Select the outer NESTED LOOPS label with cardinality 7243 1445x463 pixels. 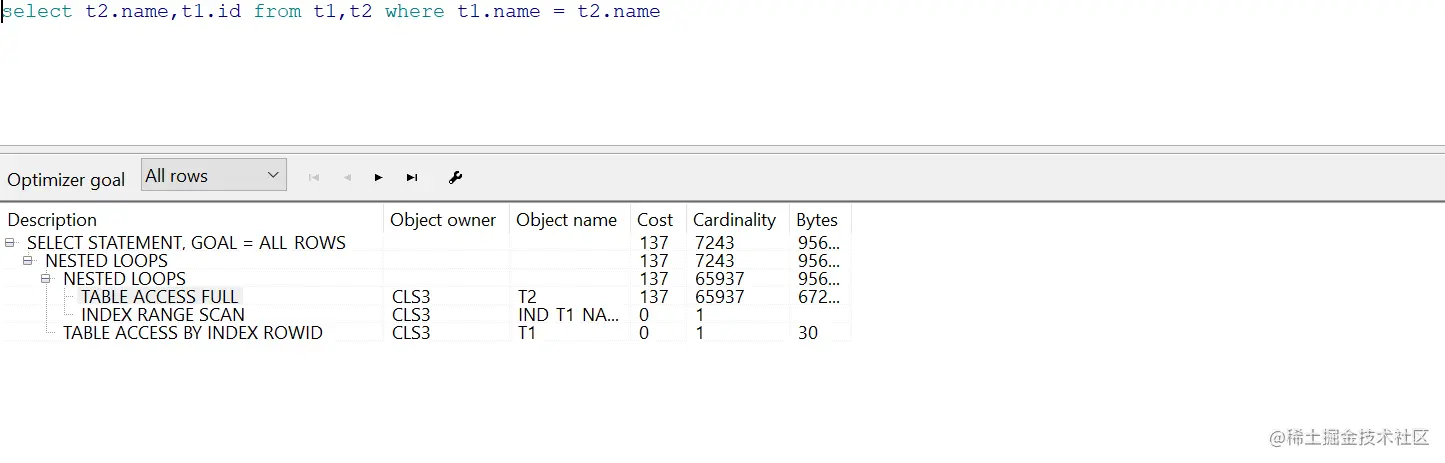[106, 261]
